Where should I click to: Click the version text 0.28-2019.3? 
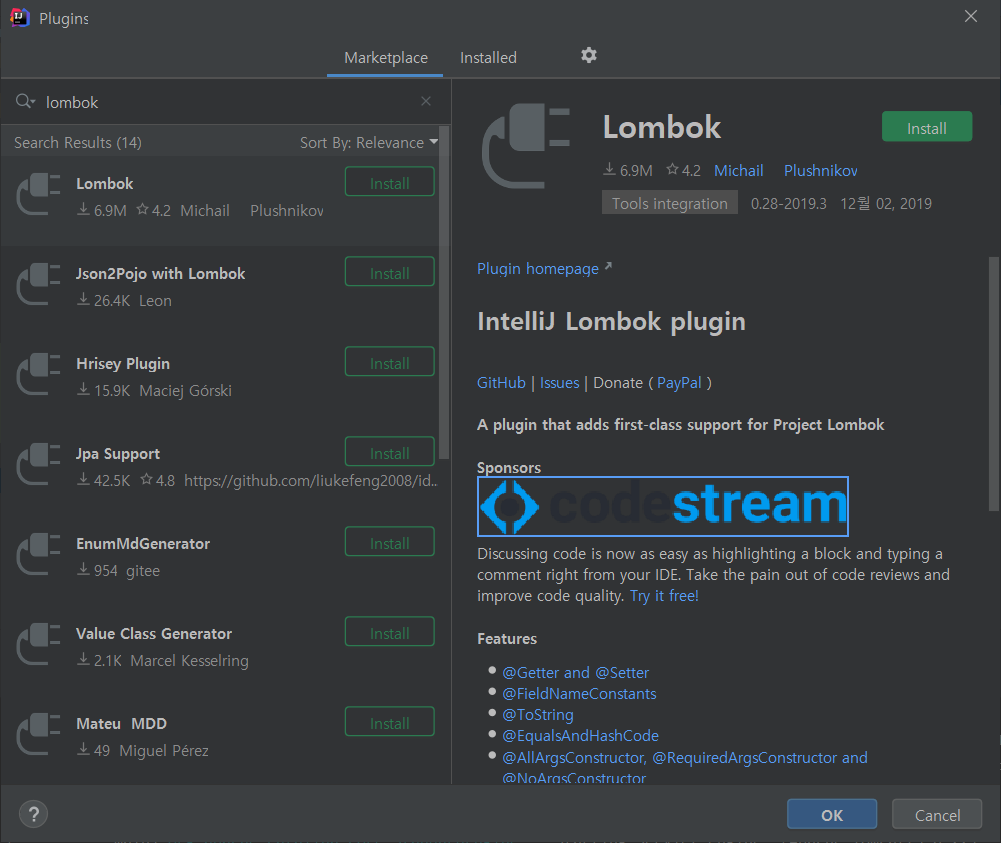coord(788,204)
